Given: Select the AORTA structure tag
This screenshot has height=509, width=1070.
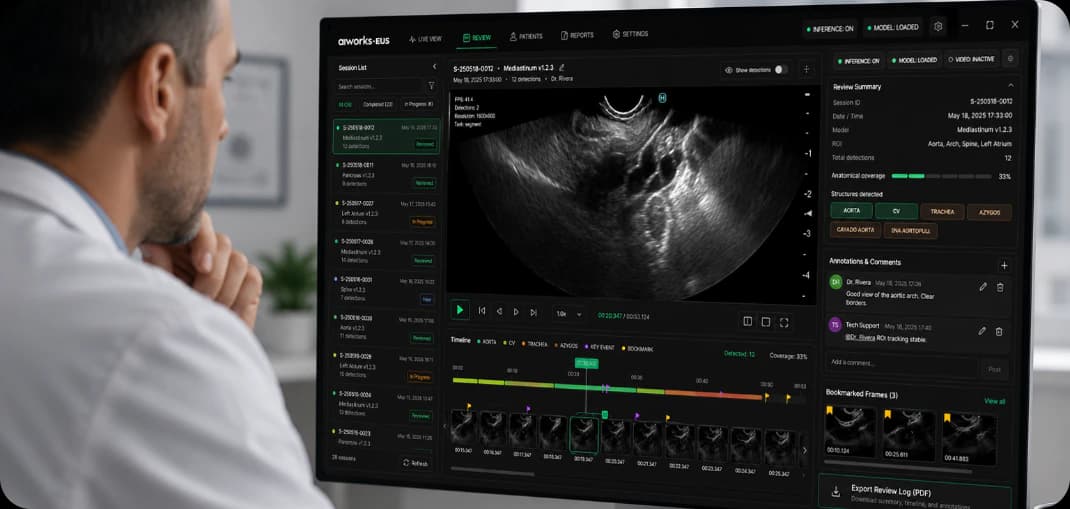Looking at the screenshot, I should 851,212.
